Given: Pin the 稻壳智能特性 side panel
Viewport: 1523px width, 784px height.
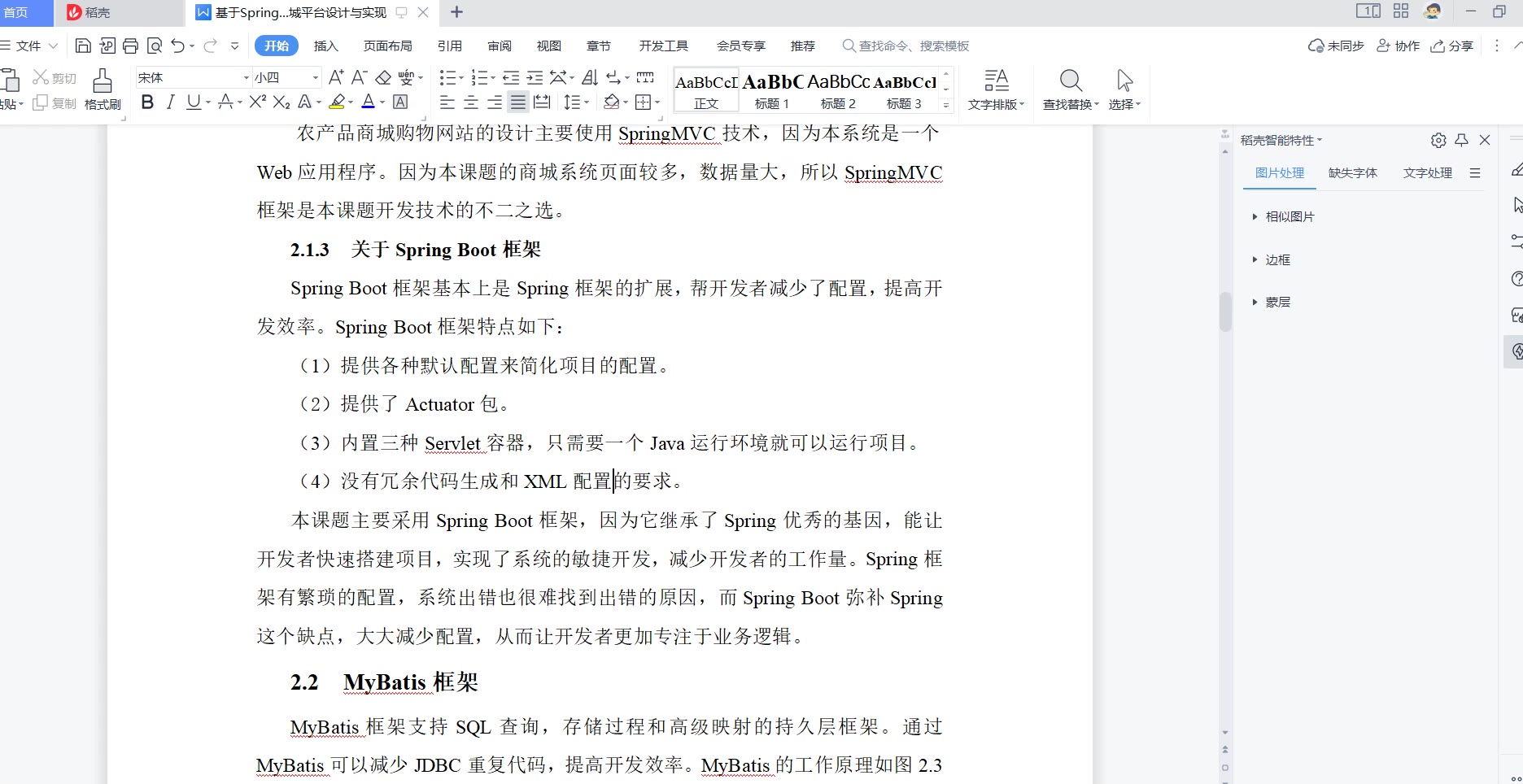Looking at the screenshot, I should point(1461,140).
